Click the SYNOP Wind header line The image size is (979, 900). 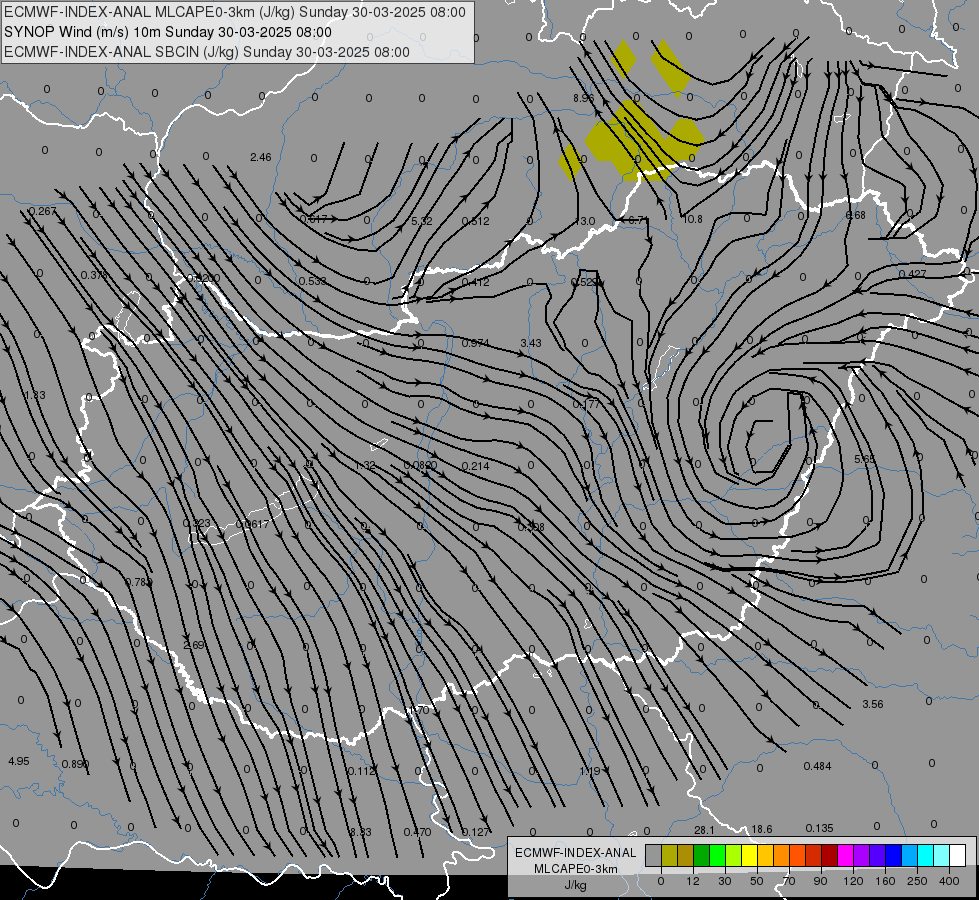point(167,32)
